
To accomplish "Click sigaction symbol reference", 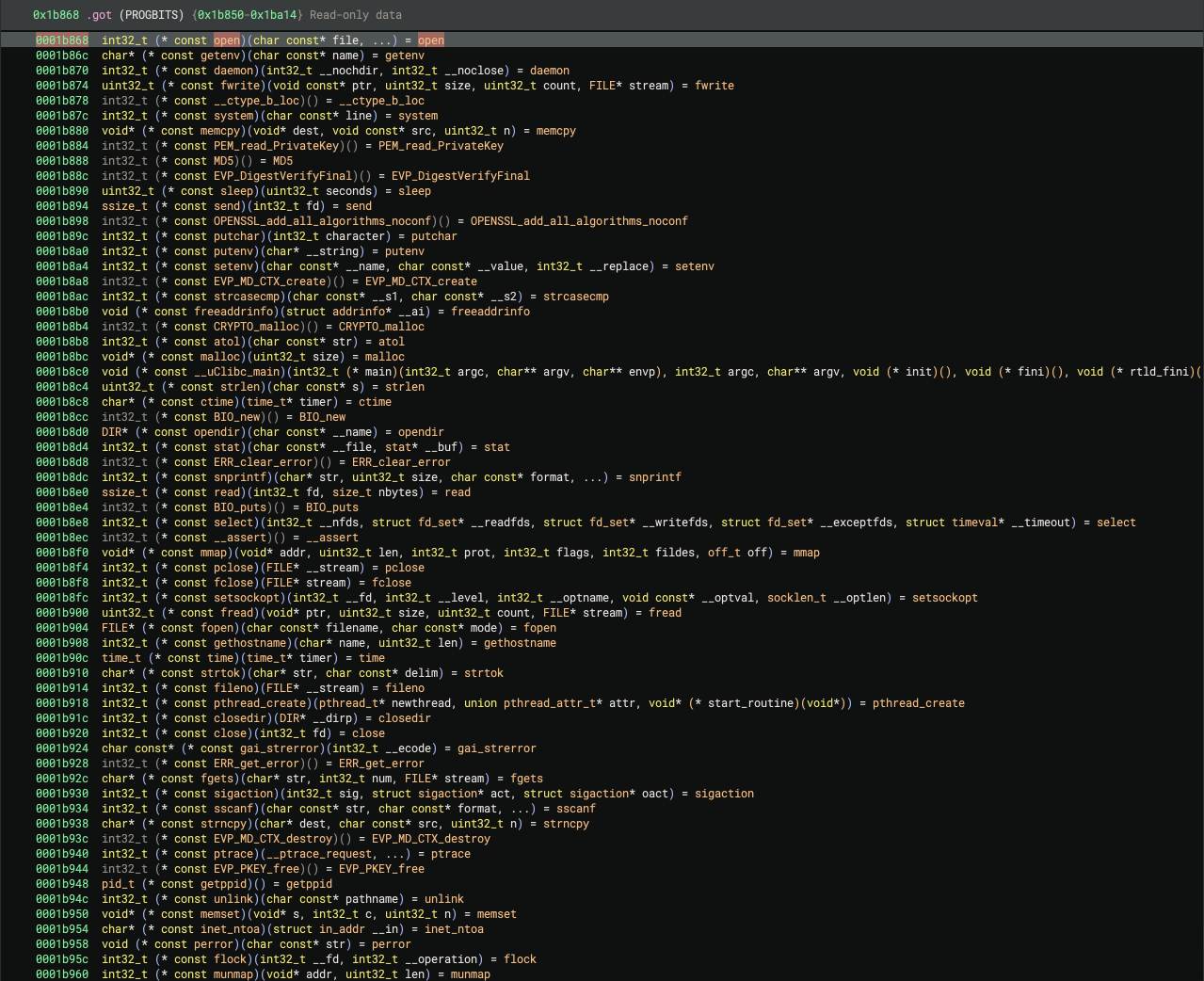I will 724,794.
